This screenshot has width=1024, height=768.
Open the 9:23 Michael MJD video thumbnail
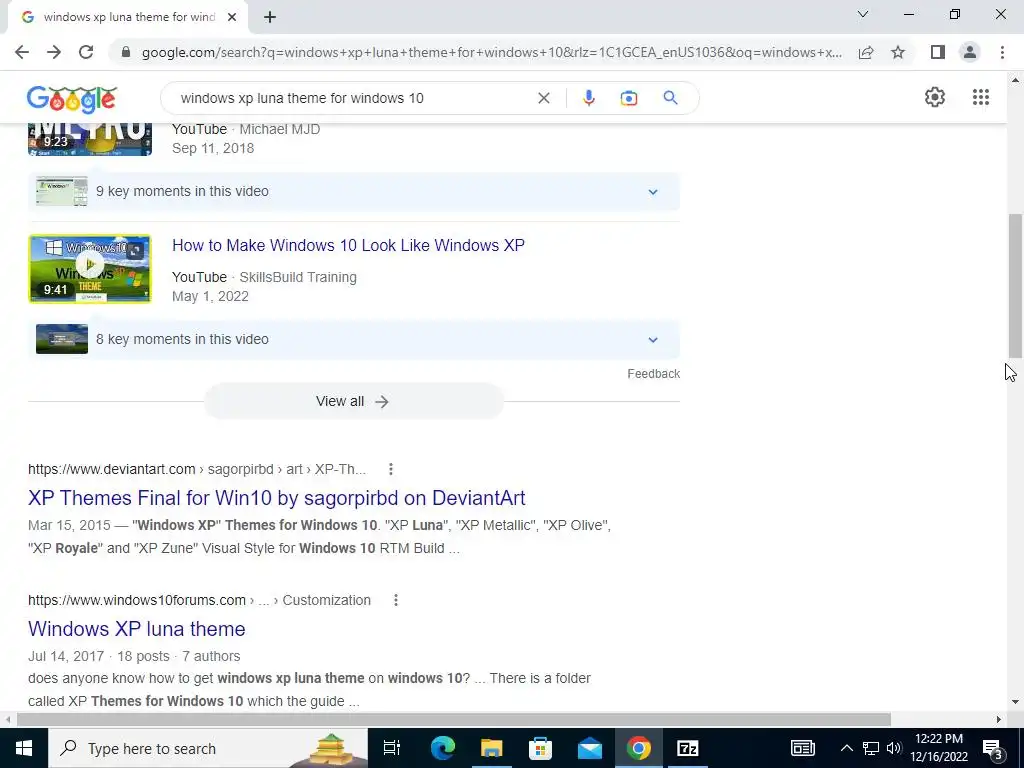(x=89, y=138)
